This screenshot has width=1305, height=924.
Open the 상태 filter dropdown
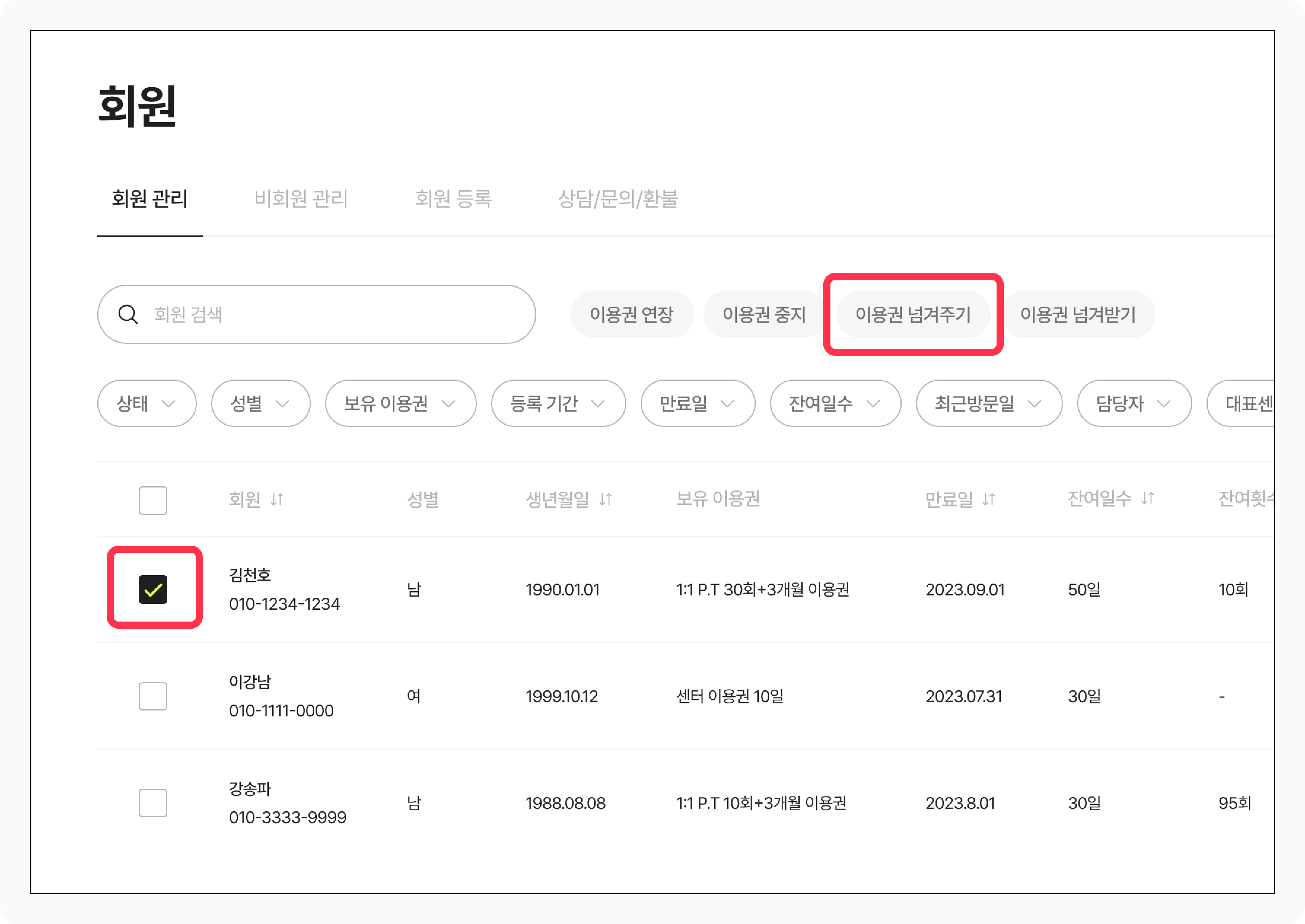(147, 403)
